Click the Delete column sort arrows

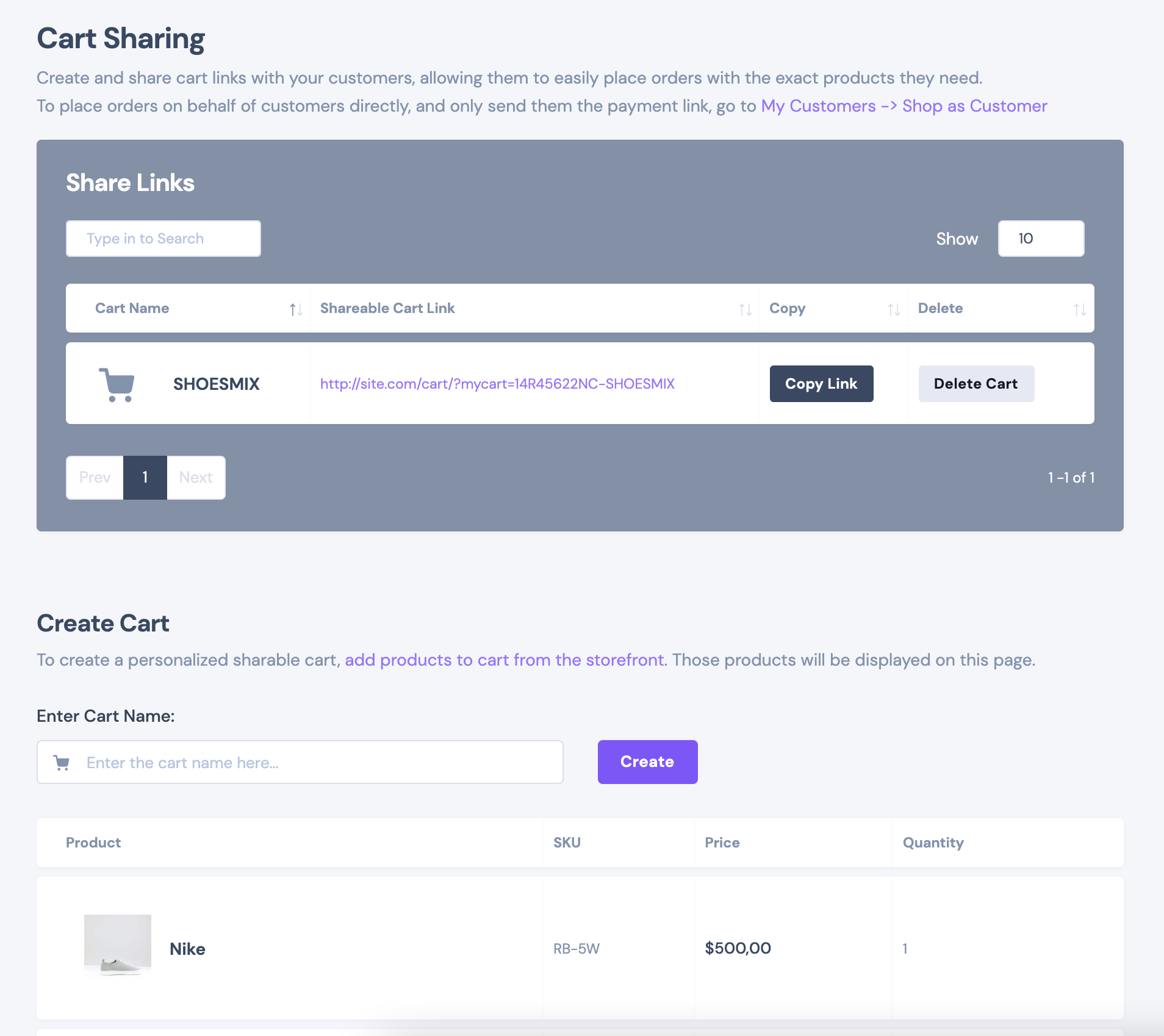pos(1080,309)
